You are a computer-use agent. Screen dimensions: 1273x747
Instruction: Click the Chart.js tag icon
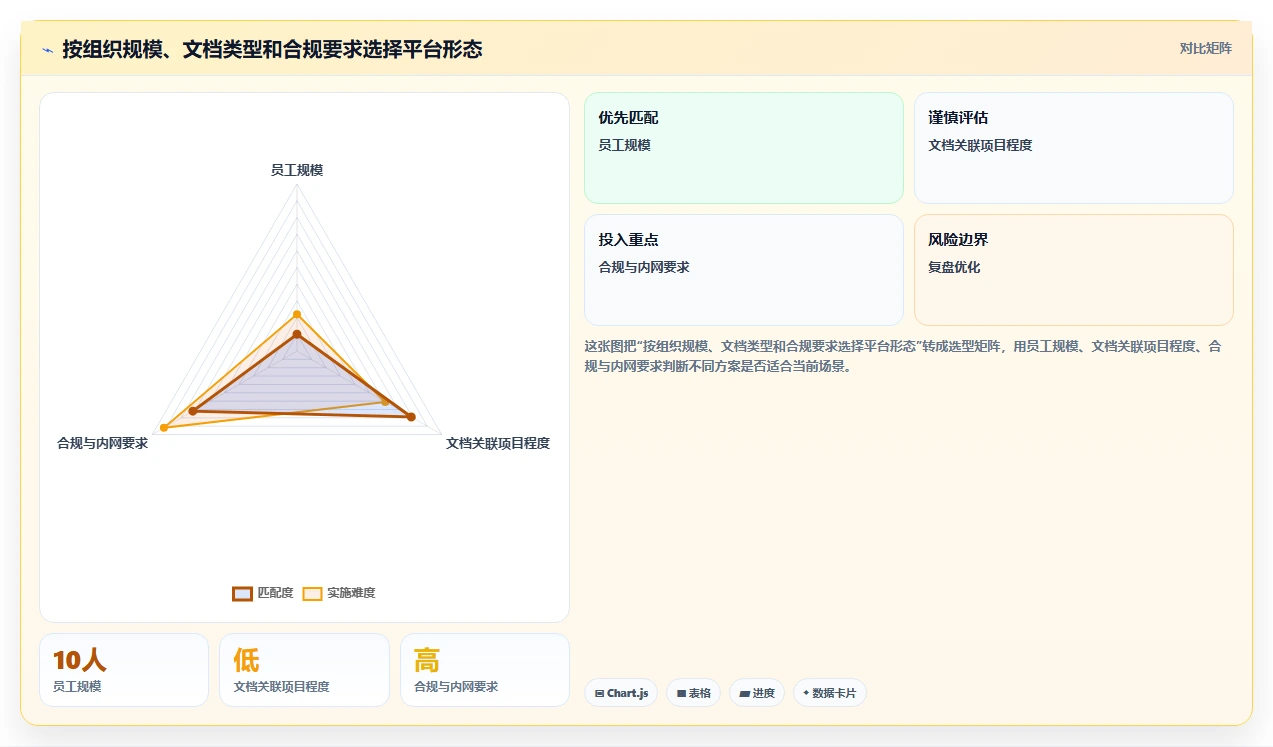pos(599,693)
